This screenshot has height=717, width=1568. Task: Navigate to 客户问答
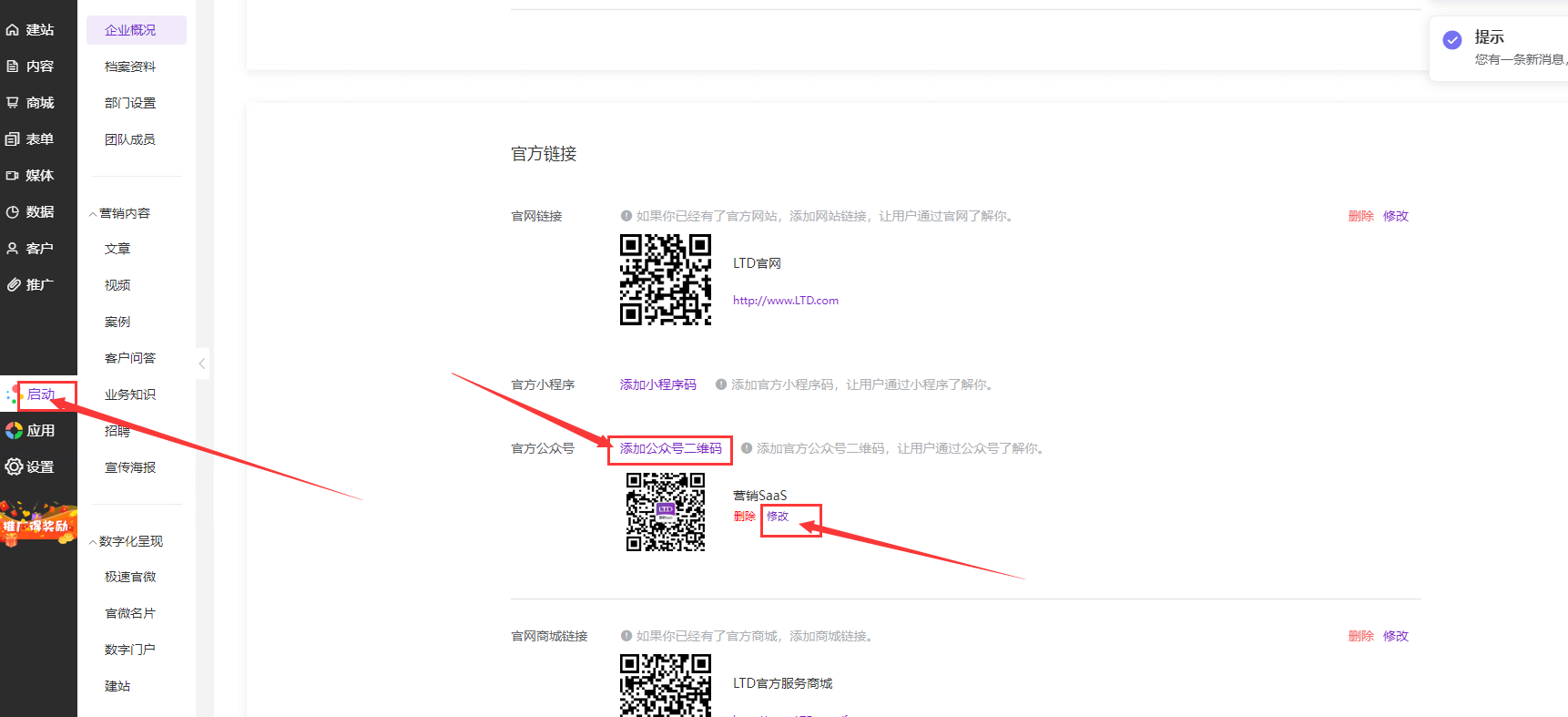pyautogui.click(x=130, y=358)
